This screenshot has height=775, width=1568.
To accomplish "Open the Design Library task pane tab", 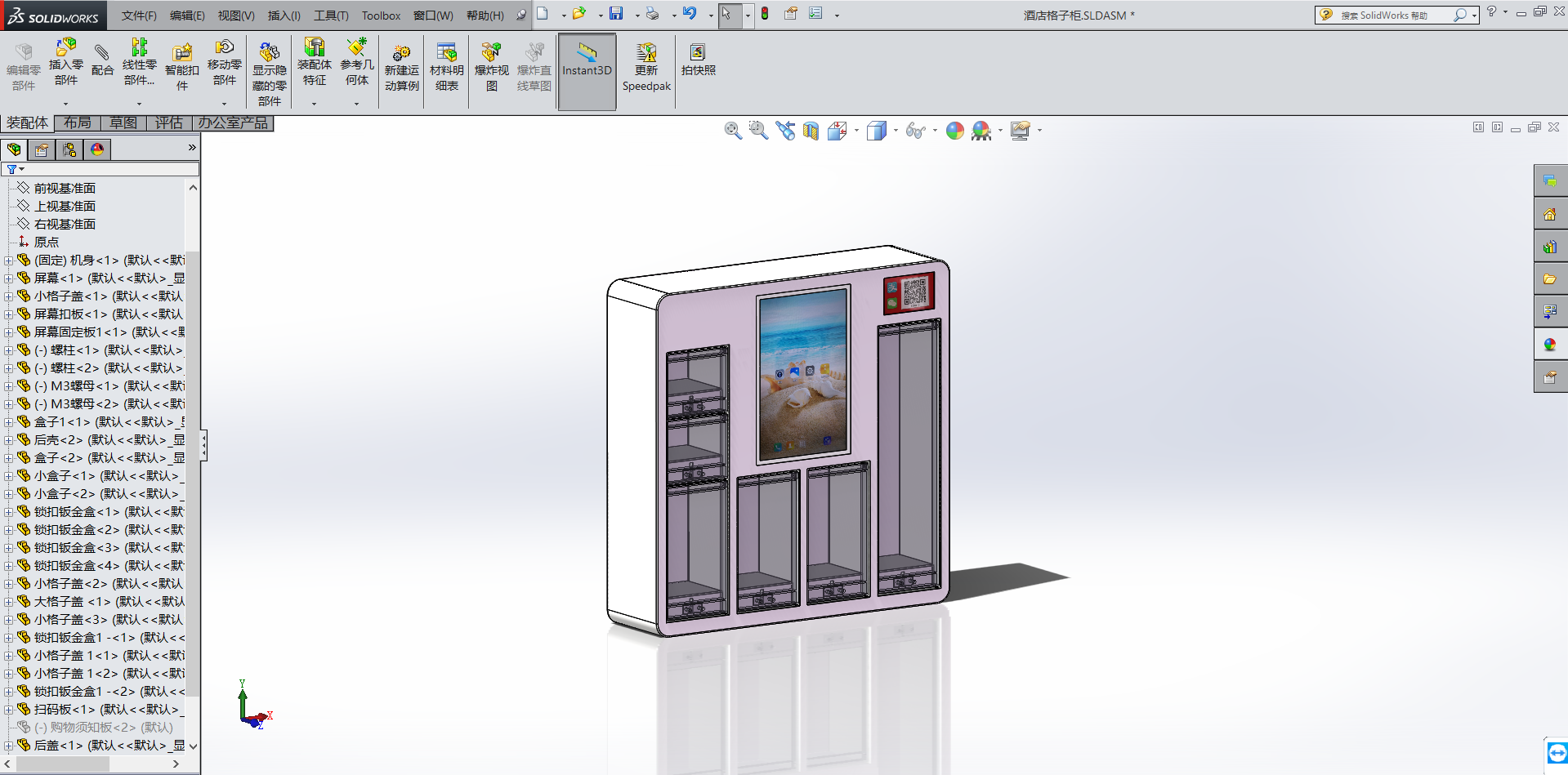I will [x=1550, y=247].
